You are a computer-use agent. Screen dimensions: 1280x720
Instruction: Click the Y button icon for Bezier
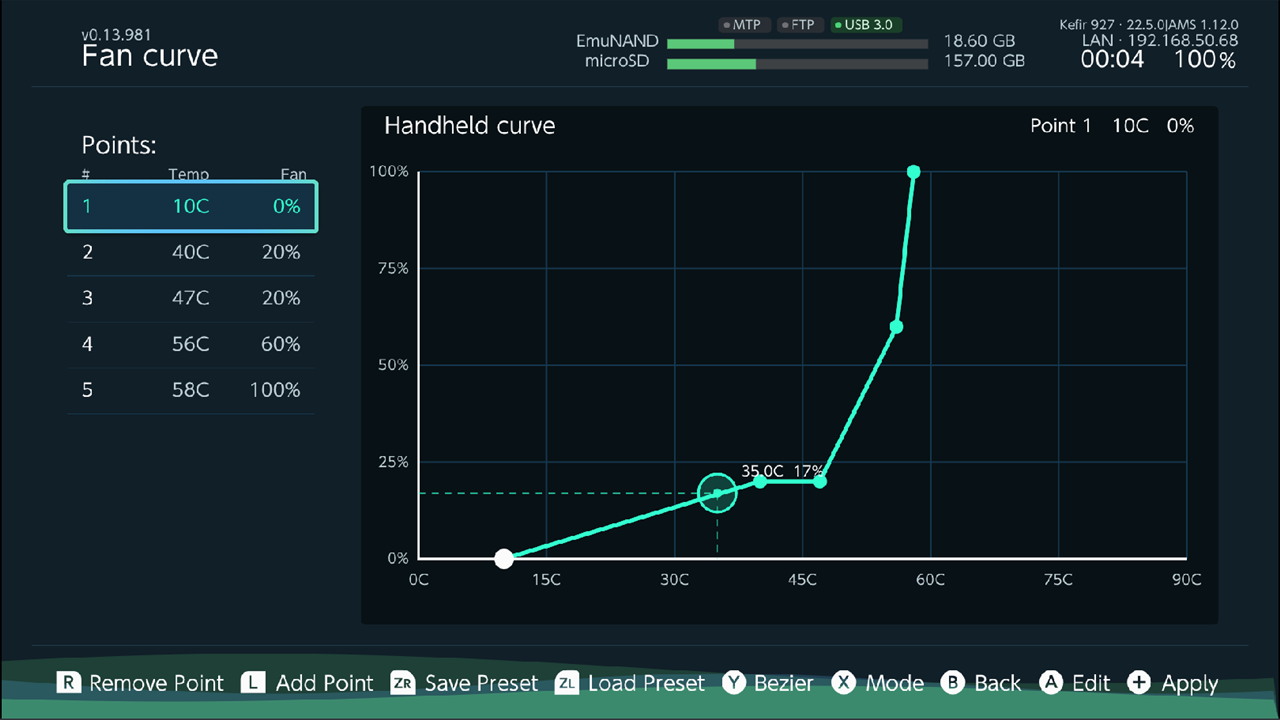[x=734, y=683]
